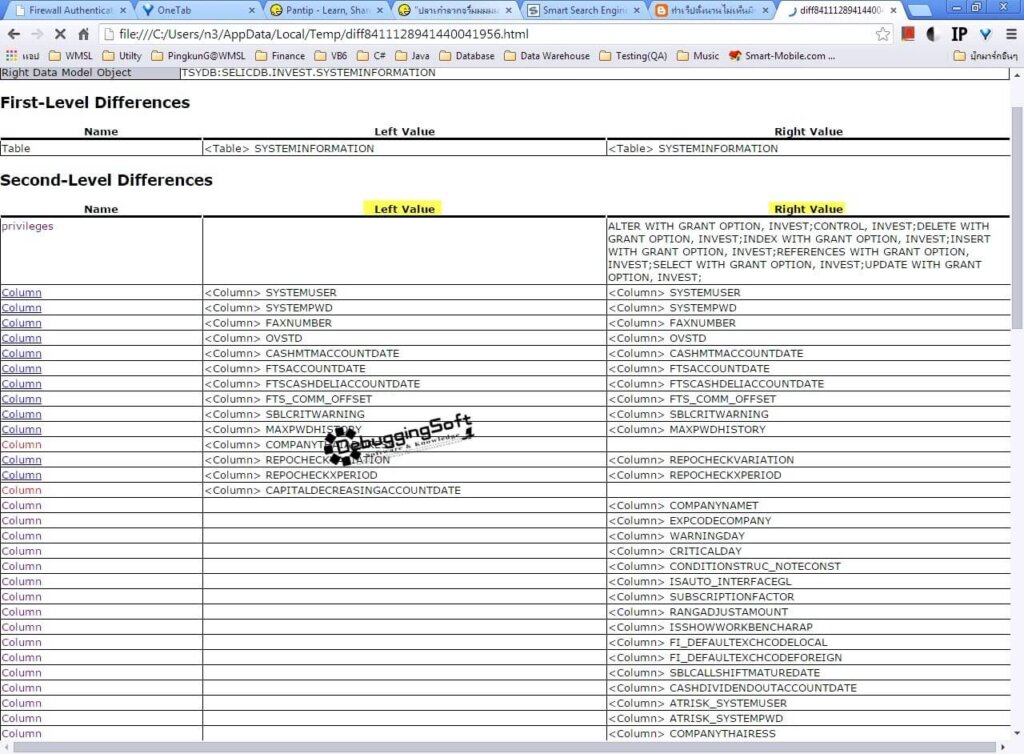Open the Column link for SYSTEMUSER
Screen dimensions: 1024x754
click(22, 292)
